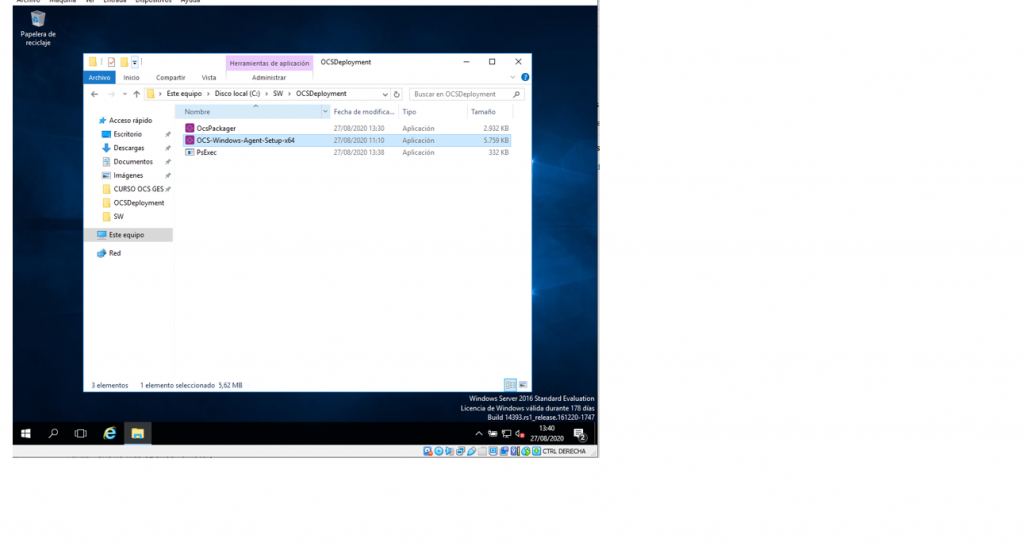Screen dimensions: 1024x543
Task: Click the New folder quick access toolbar icon
Action: click(123, 62)
